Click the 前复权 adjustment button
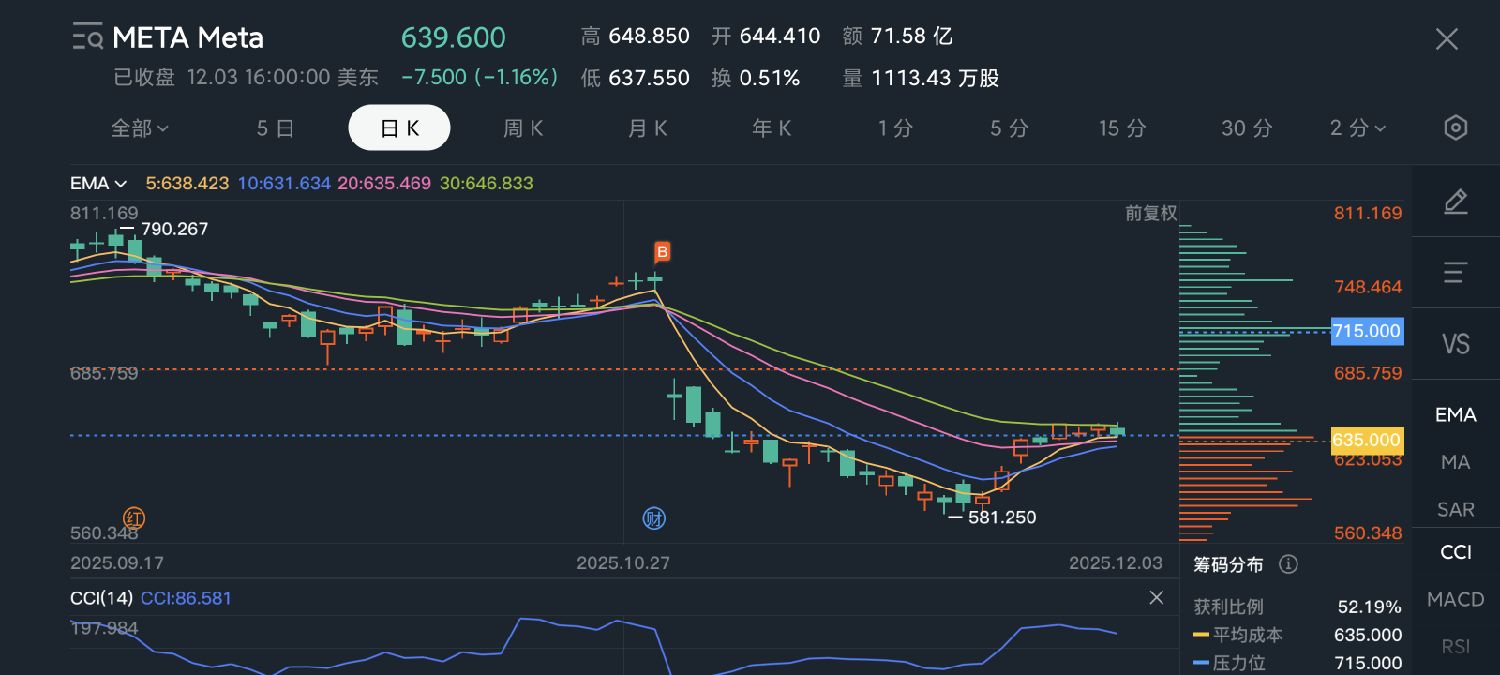The height and width of the screenshot is (675, 1500). (1150, 213)
